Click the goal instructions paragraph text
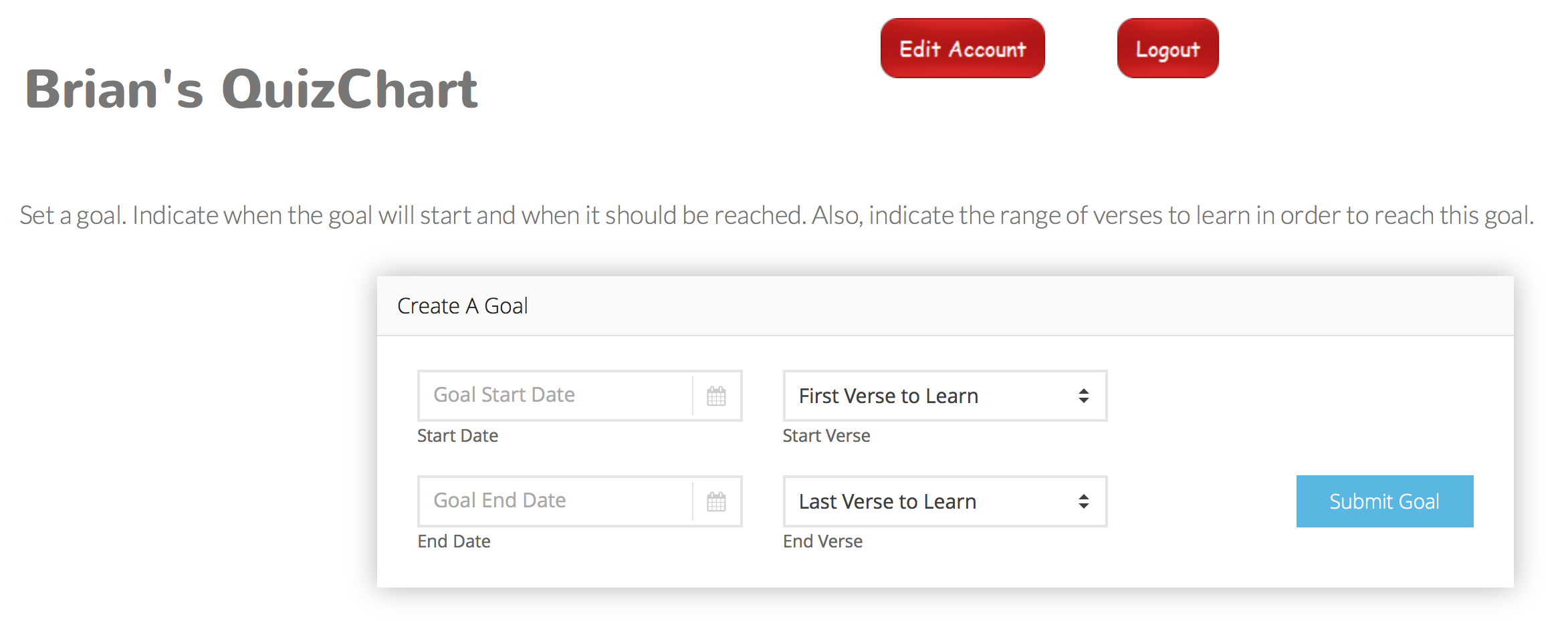Image resolution: width=1568 pixels, height=621 pixels. [776, 216]
